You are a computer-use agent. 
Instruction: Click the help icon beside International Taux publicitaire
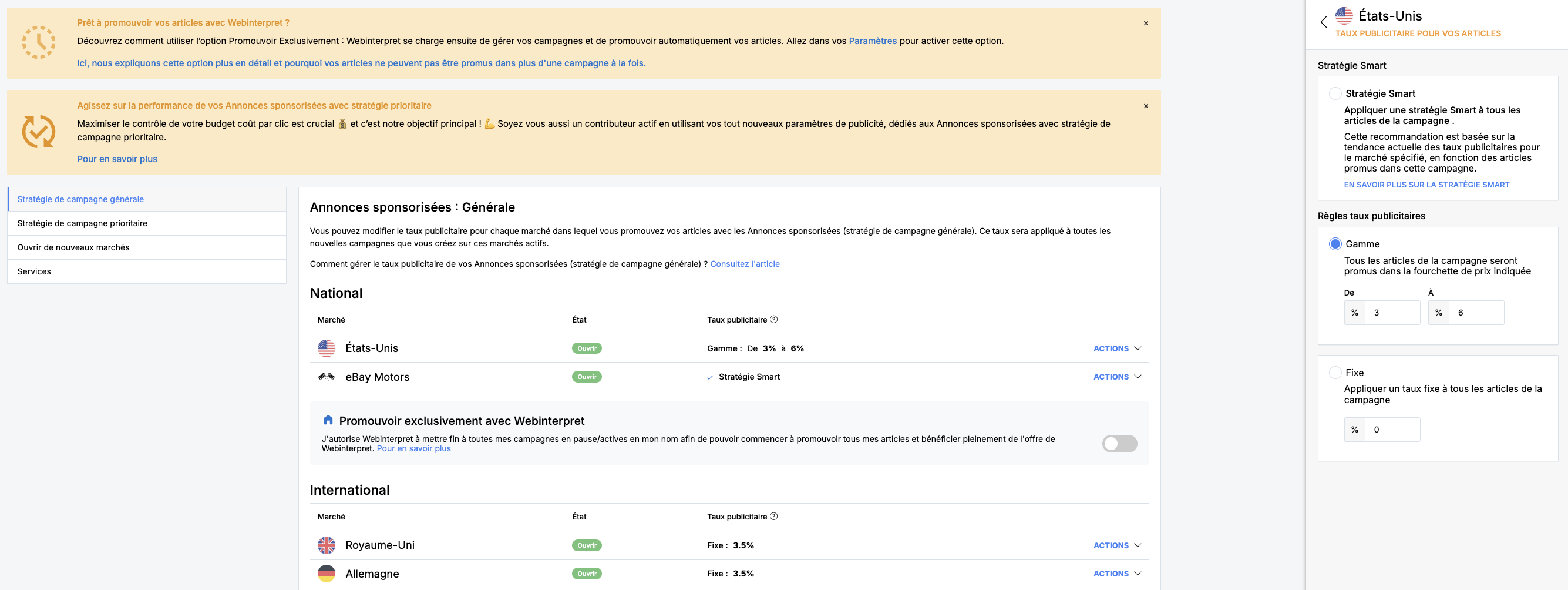click(x=773, y=517)
